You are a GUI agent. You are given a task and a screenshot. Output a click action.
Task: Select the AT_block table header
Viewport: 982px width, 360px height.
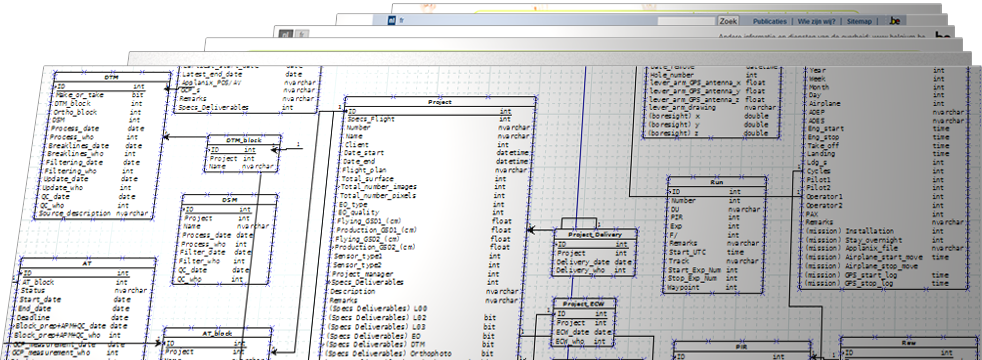[x=217, y=333]
